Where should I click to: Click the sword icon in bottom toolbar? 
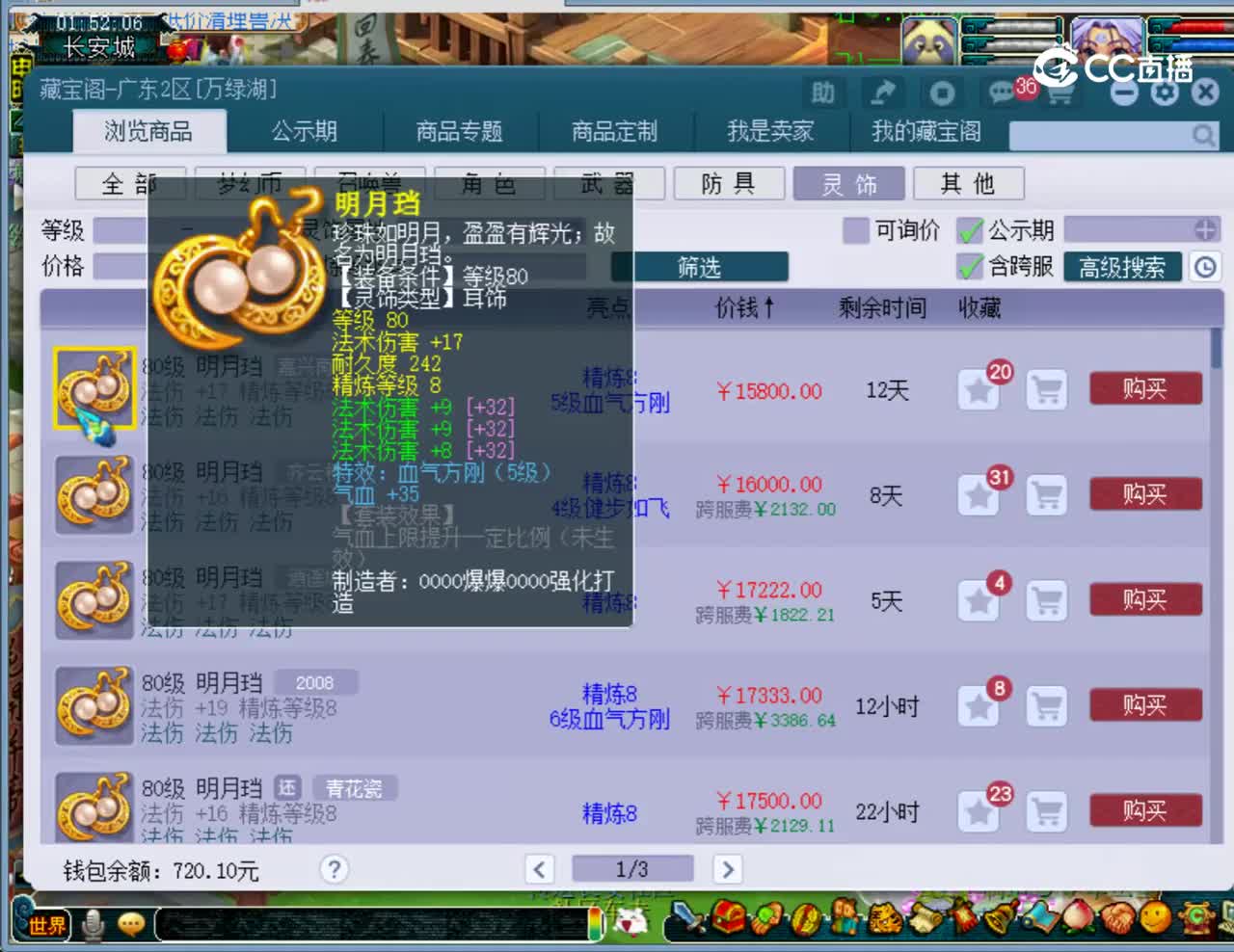click(688, 918)
